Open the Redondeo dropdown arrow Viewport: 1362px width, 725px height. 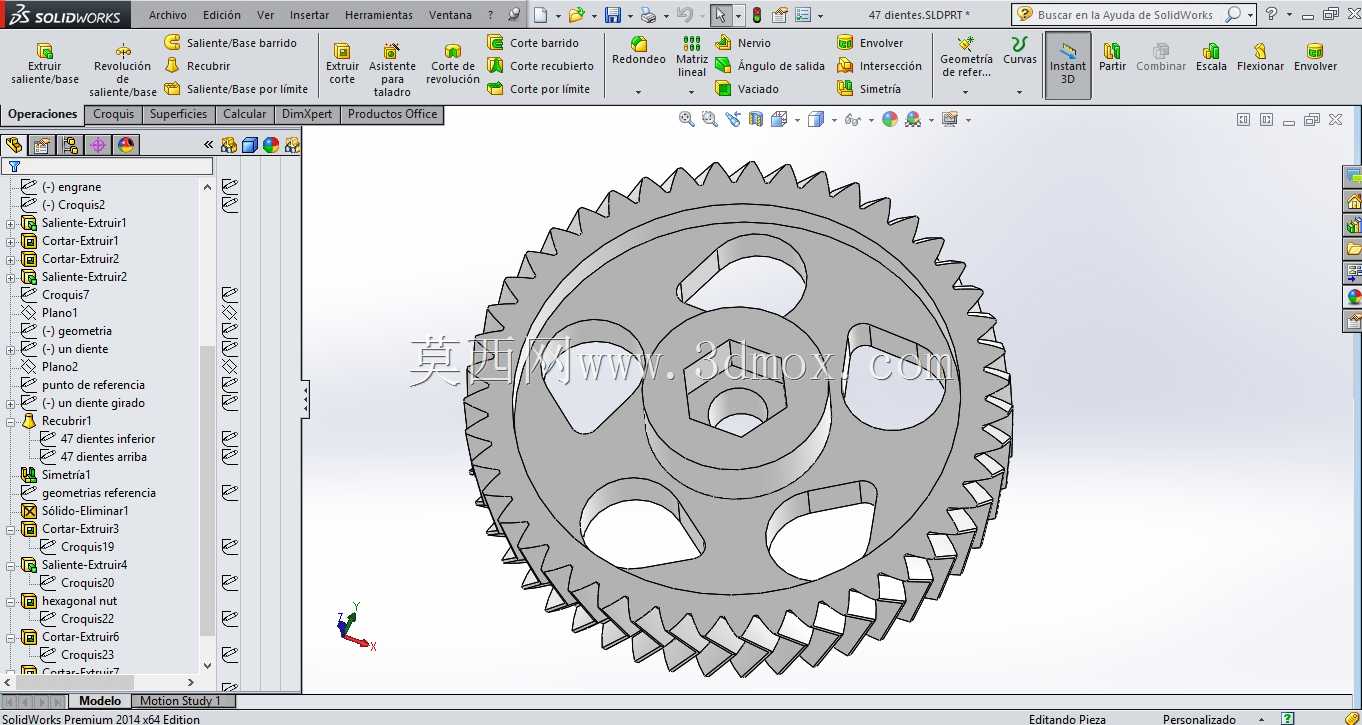pyautogui.click(x=638, y=92)
